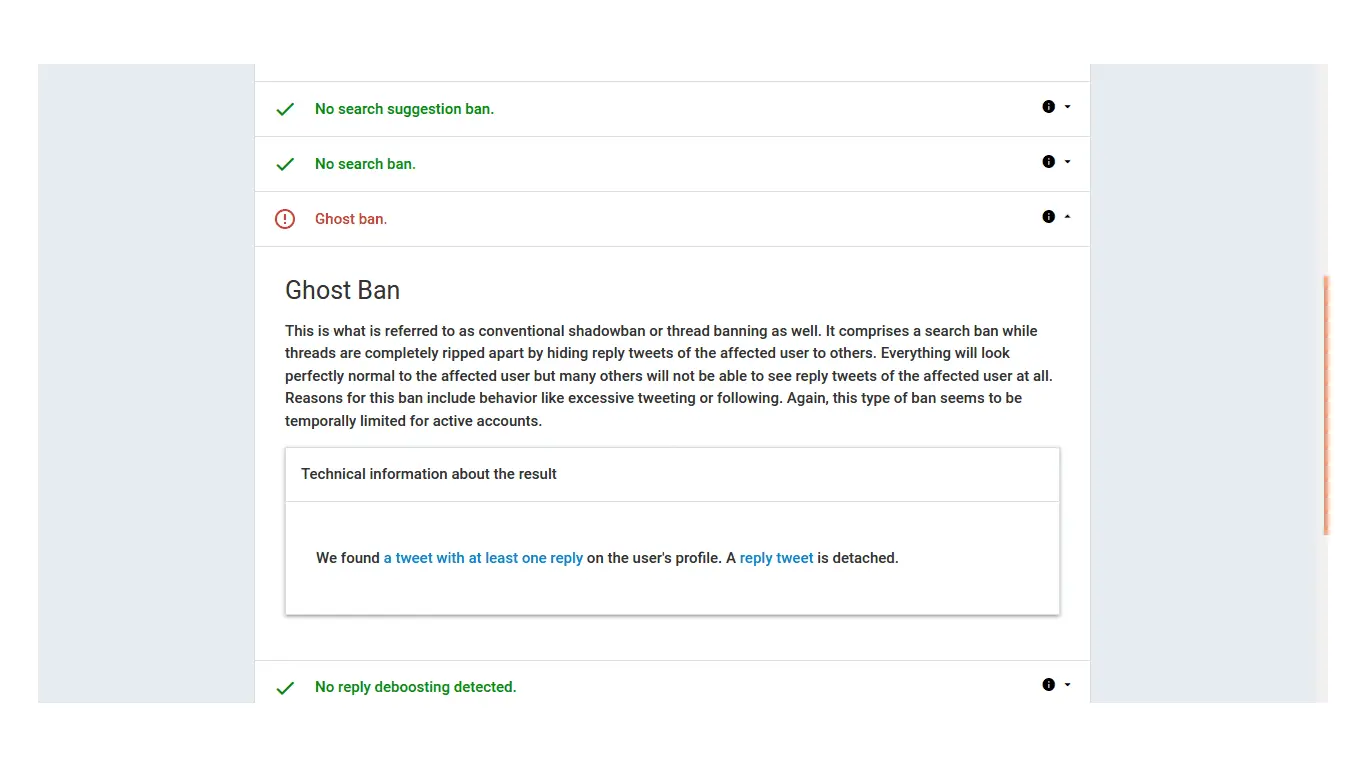Click the red alert icon beside Ghost ban
The width and height of the screenshot is (1366, 768).
coord(285,219)
